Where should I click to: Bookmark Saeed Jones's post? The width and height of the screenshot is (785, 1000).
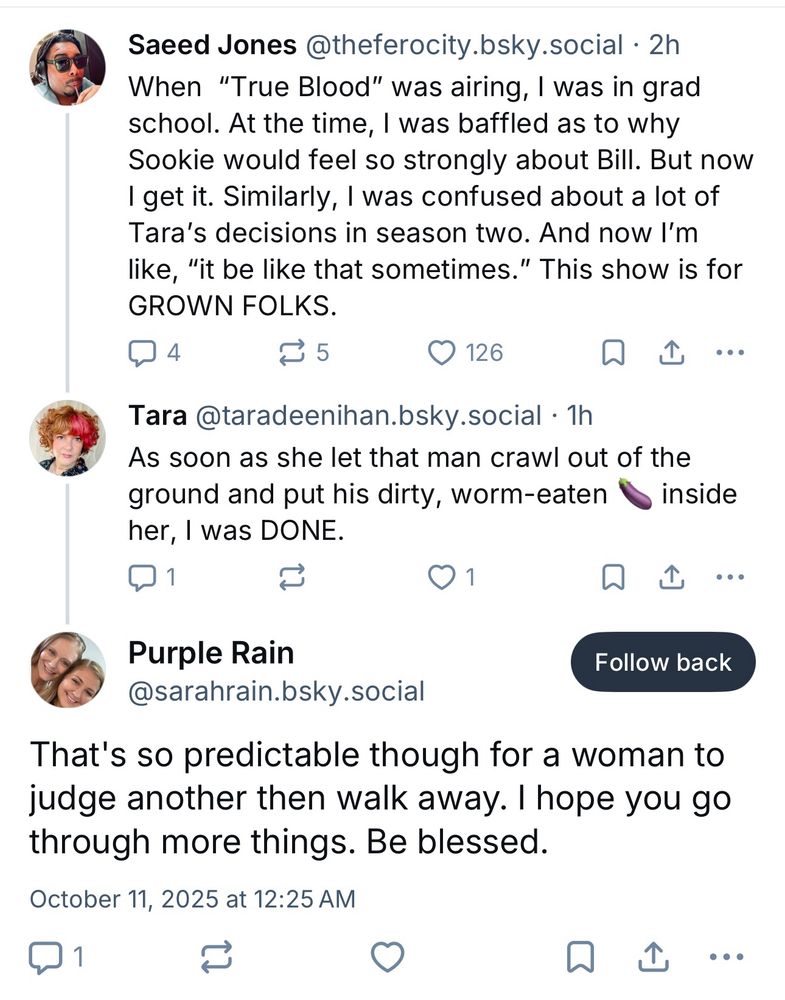click(x=614, y=352)
